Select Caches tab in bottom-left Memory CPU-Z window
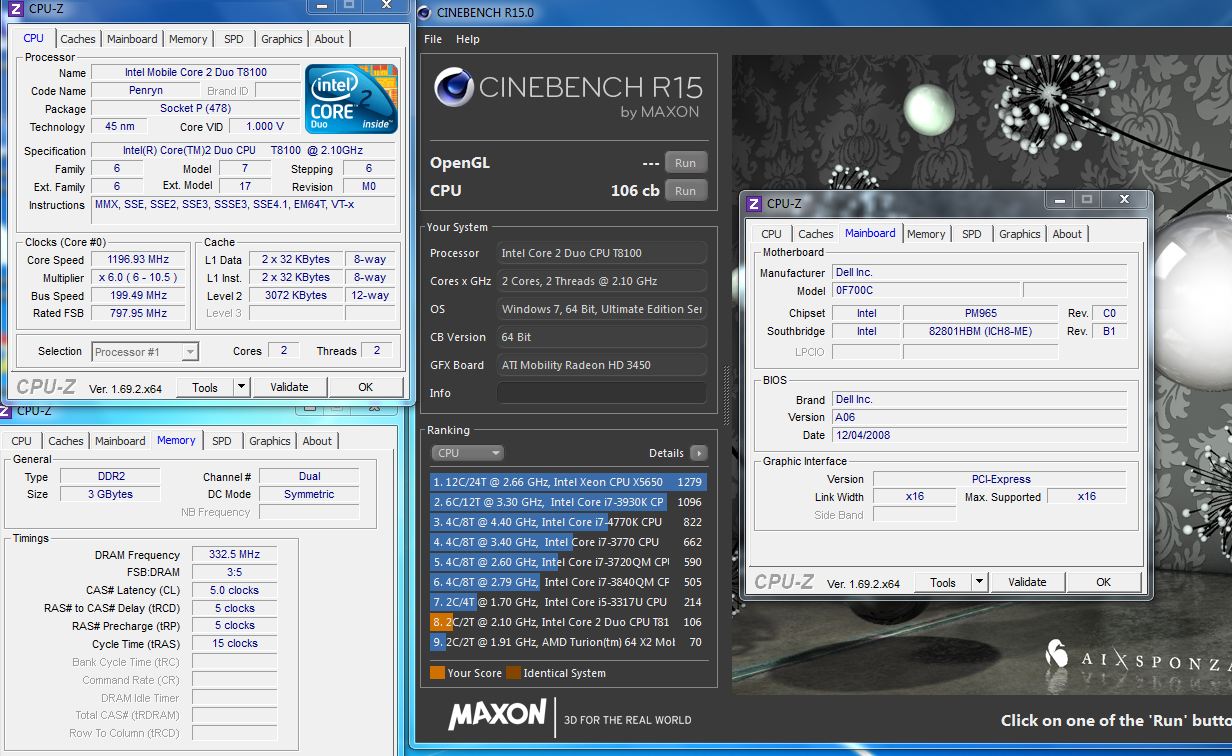 coord(66,441)
